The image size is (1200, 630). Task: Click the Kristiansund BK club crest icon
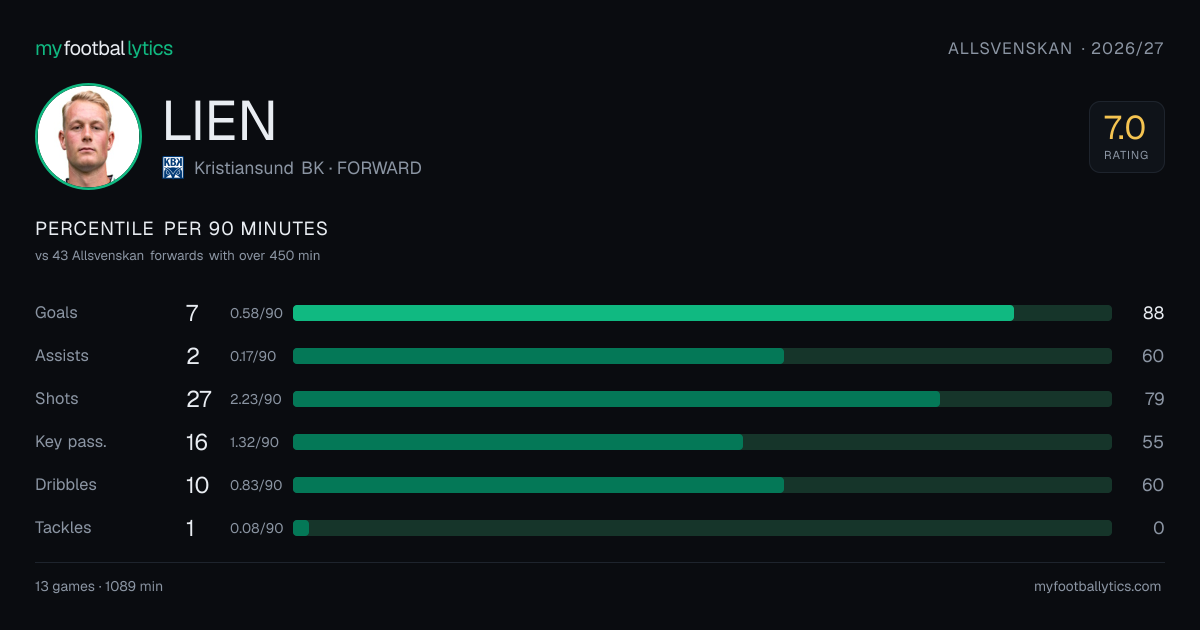pos(173,168)
